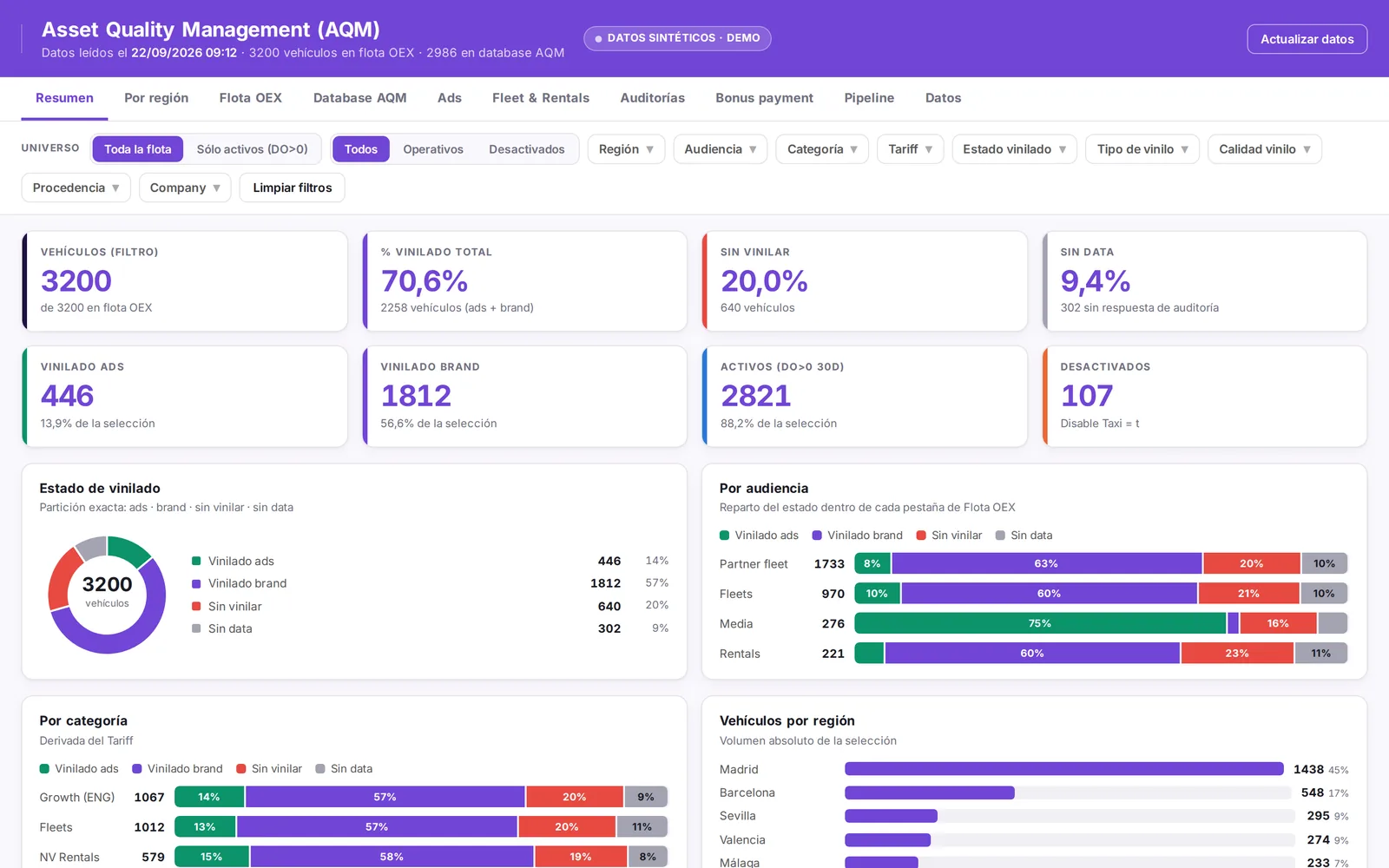Screen dimensions: 1389x868
Task: Switch universe to Sólo activos (DO>0)
Action: (x=252, y=149)
